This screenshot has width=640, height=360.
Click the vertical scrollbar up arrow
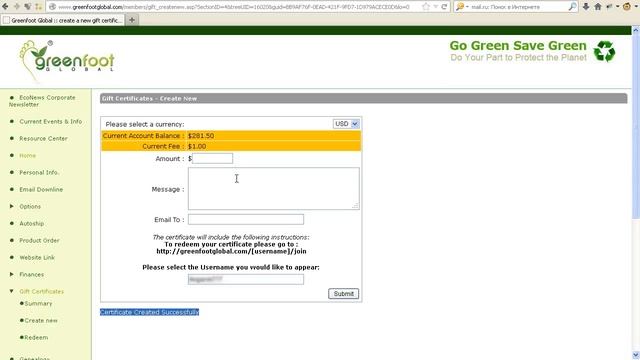coord(636,30)
